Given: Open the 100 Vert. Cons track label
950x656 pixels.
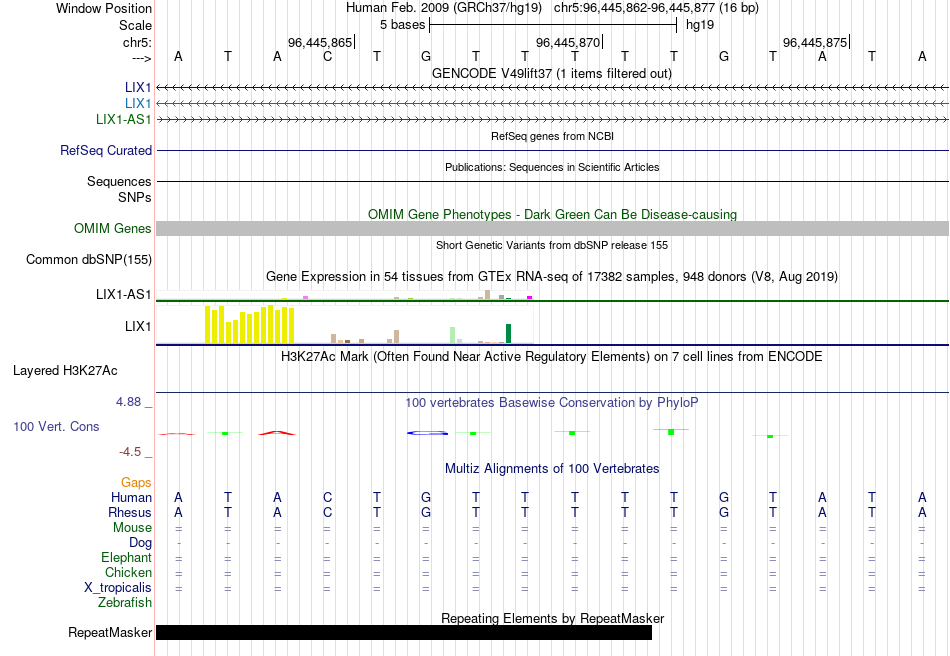Looking at the screenshot, I should [56, 426].
